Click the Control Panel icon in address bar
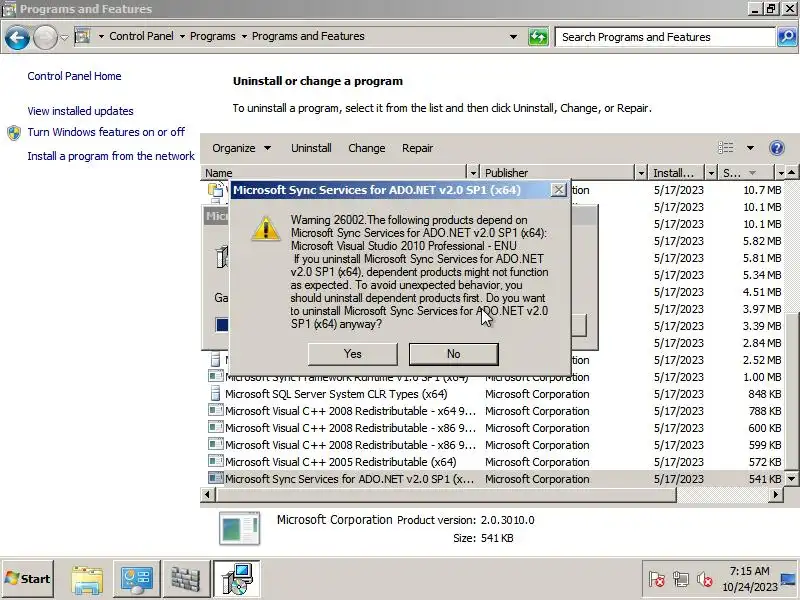The height and width of the screenshot is (600, 800). 83,36
